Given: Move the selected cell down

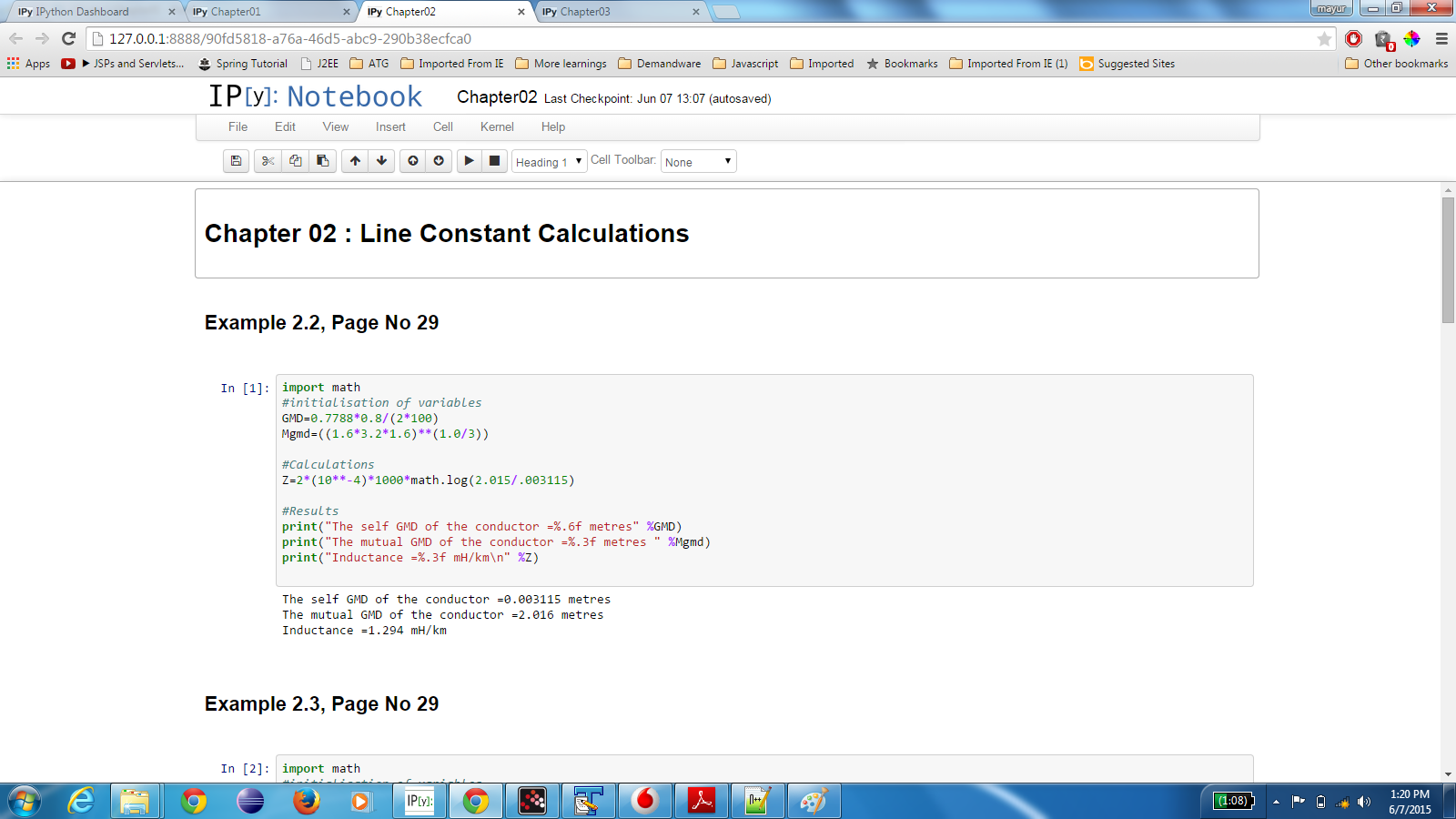Looking at the screenshot, I should pos(381,161).
